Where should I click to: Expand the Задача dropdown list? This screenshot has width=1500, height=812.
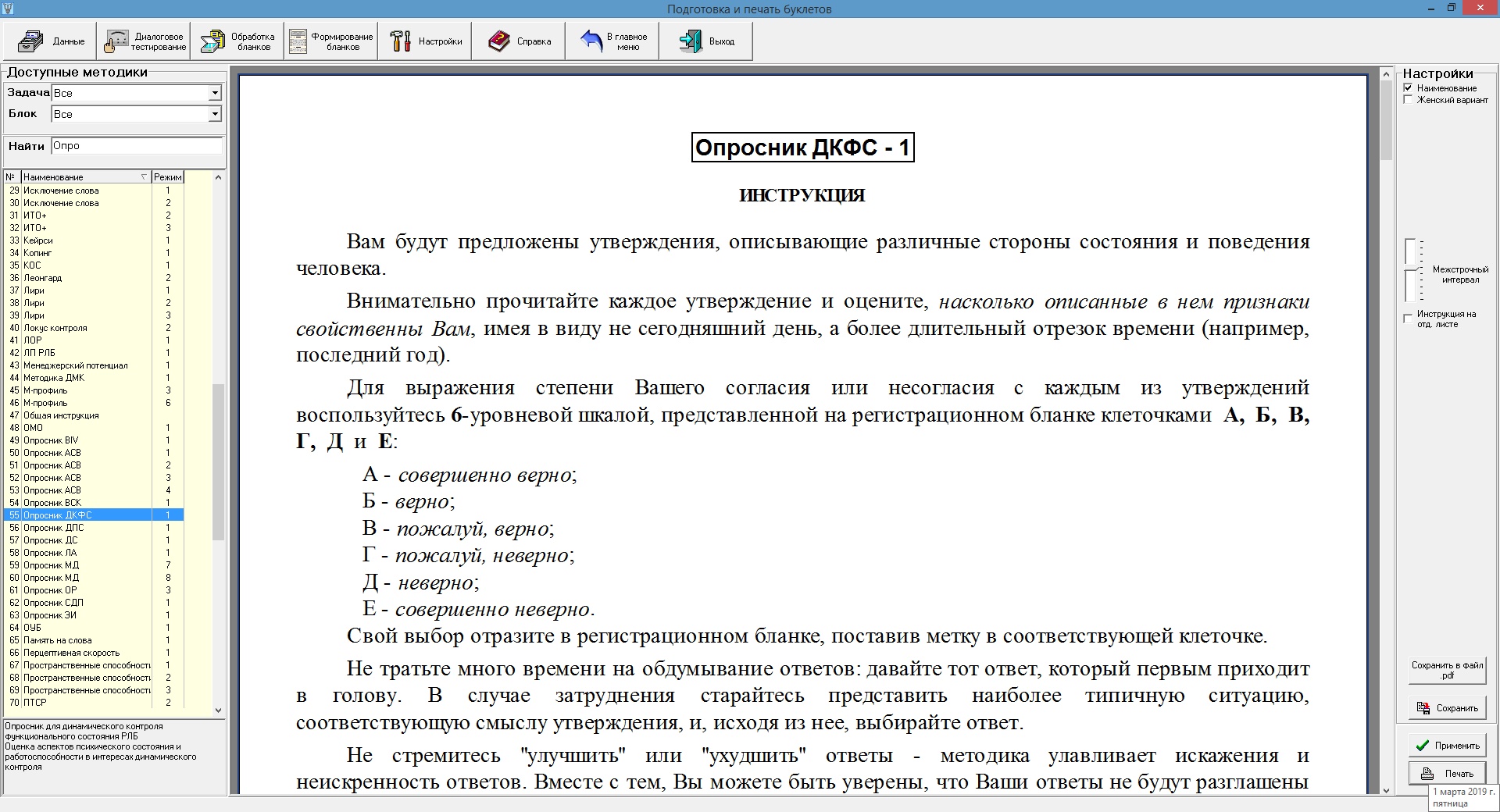pos(215,94)
